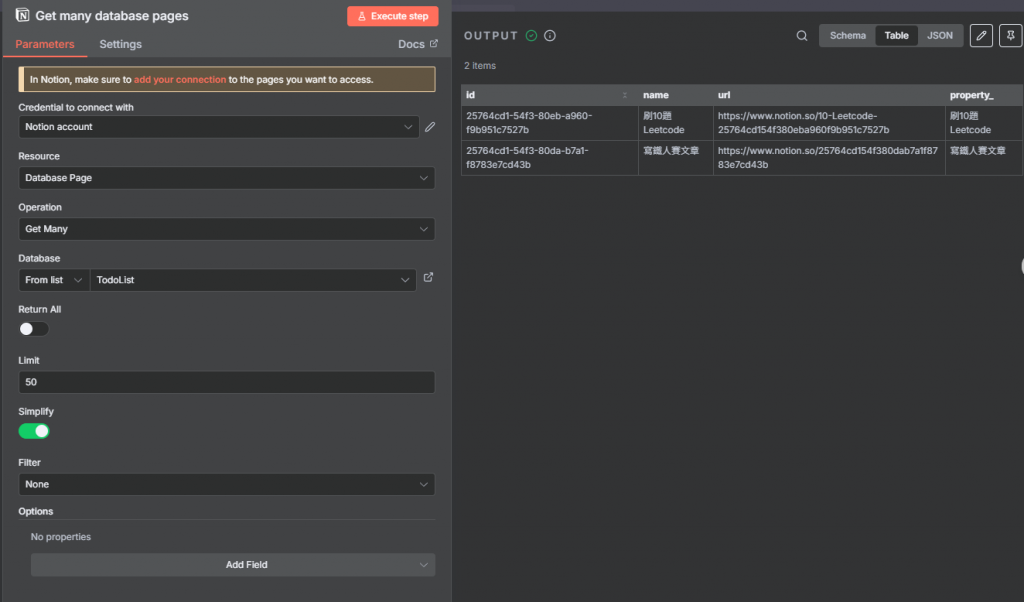Select the url cell containing 10-Leetcode
The image size is (1024, 602).
[x=829, y=123]
